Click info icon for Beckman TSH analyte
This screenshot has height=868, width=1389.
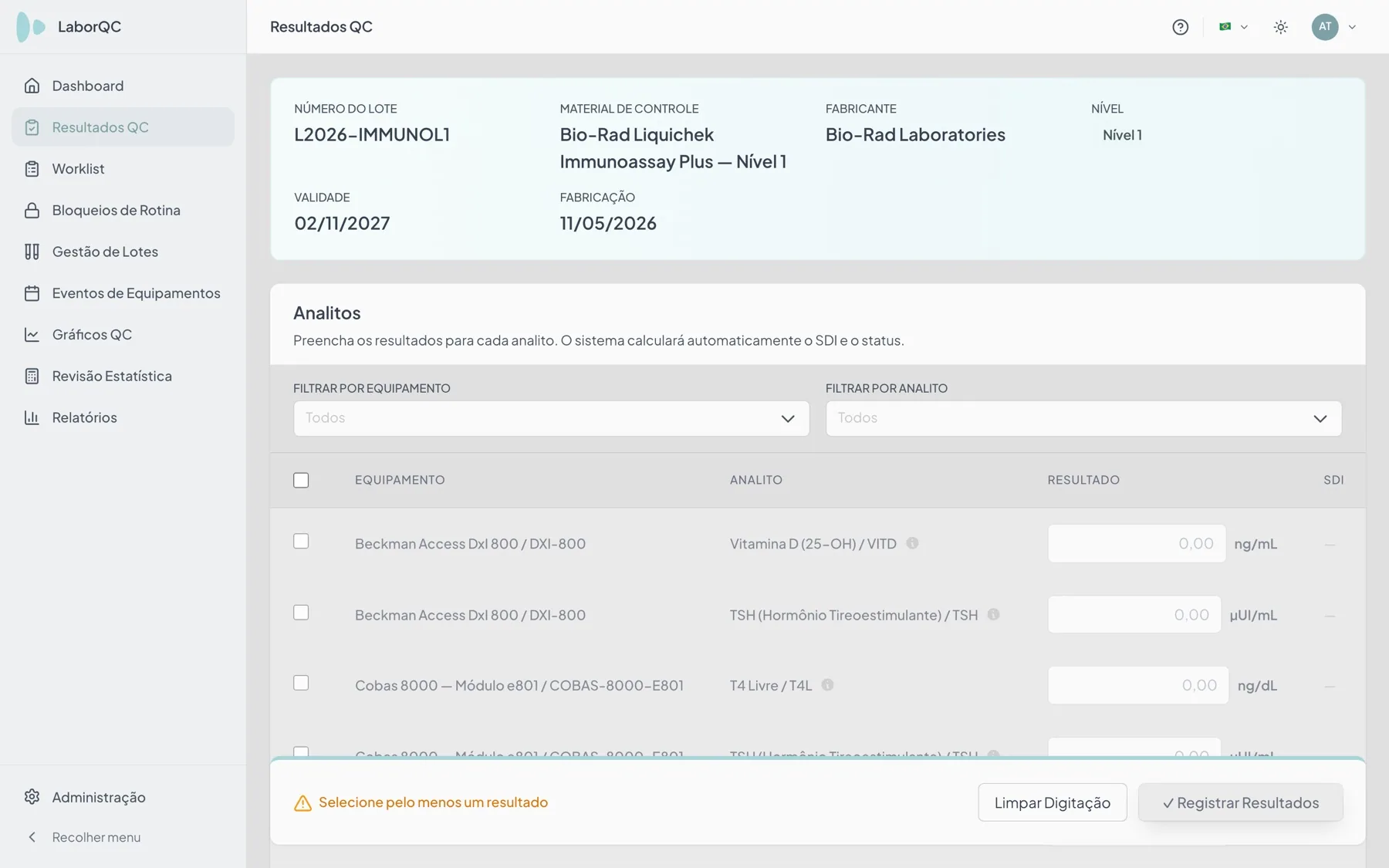tap(993, 615)
